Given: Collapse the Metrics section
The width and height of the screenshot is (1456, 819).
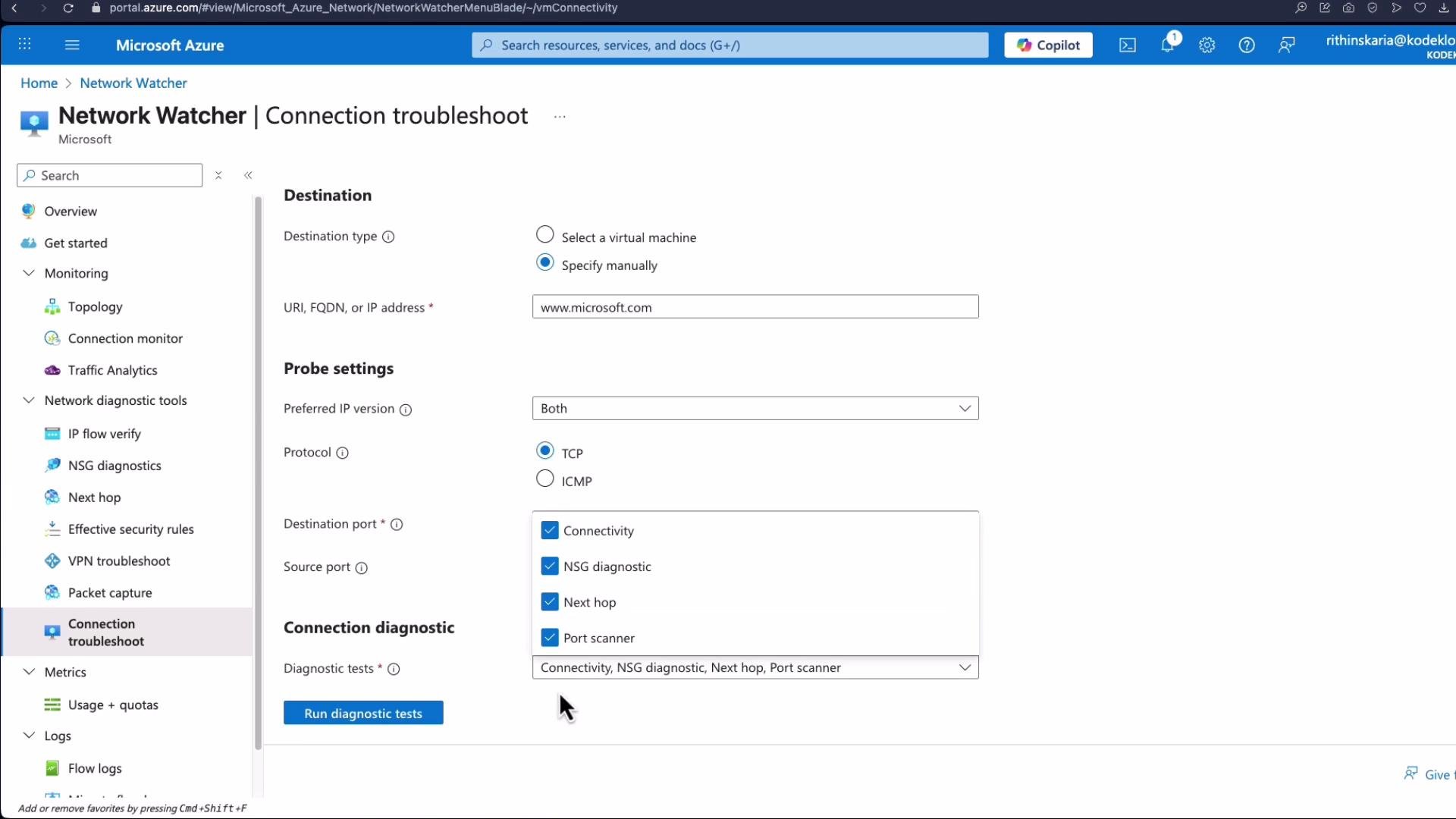Looking at the screenshot, I should pos(29,672).
